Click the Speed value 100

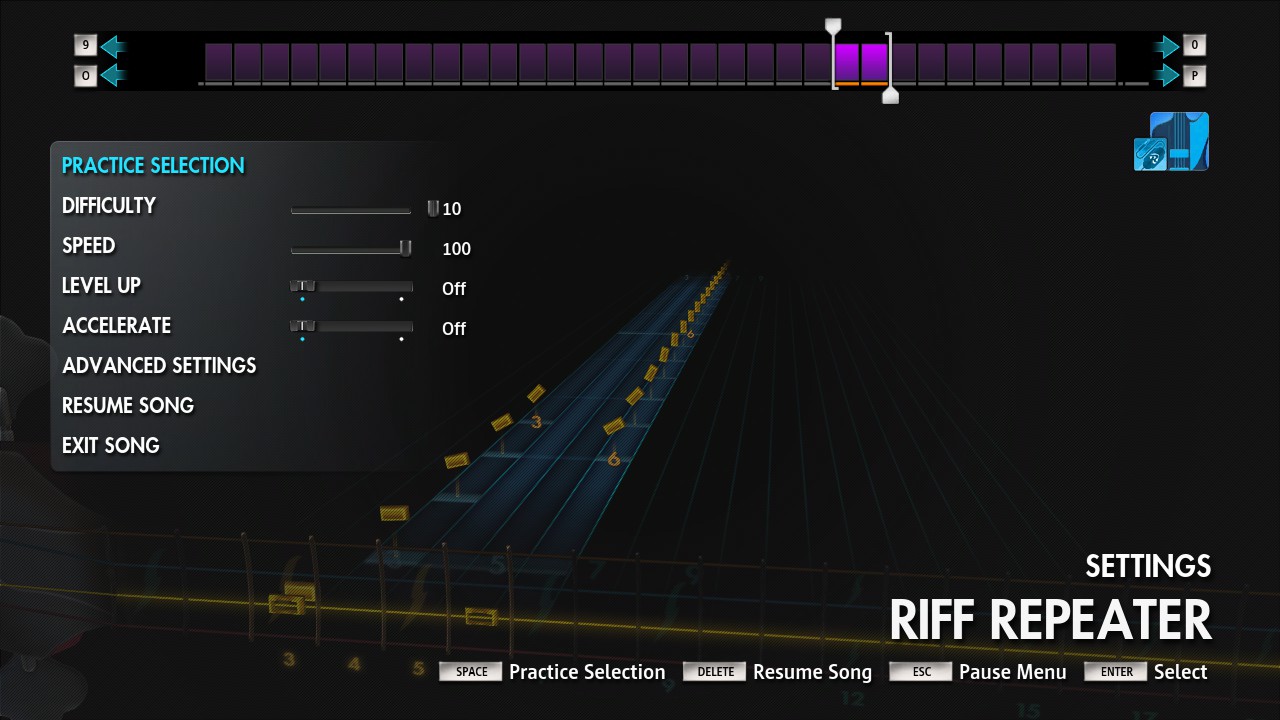456,249
